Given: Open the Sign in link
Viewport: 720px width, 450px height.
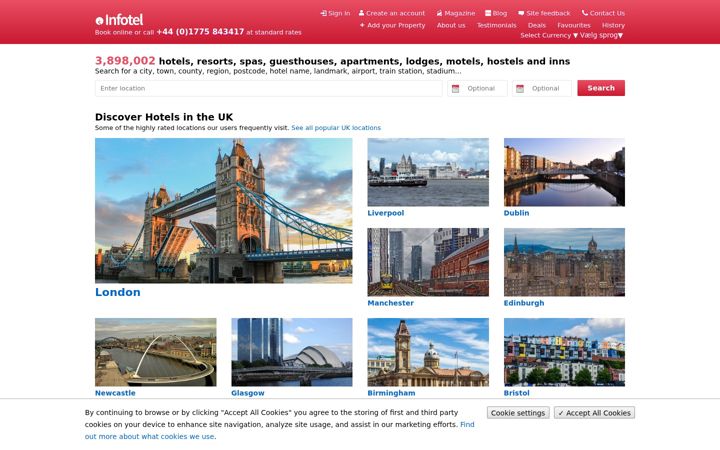Looking at the screenshot, I should pyautogui.click(x=339, y=13).
